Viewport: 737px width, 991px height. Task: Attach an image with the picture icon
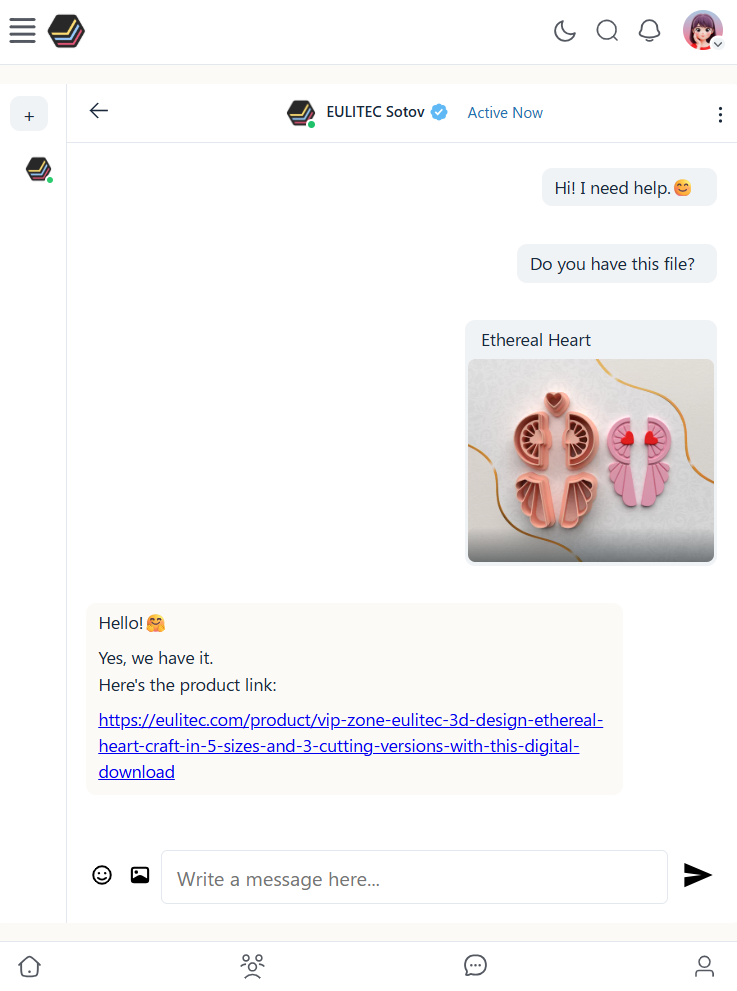140,875
